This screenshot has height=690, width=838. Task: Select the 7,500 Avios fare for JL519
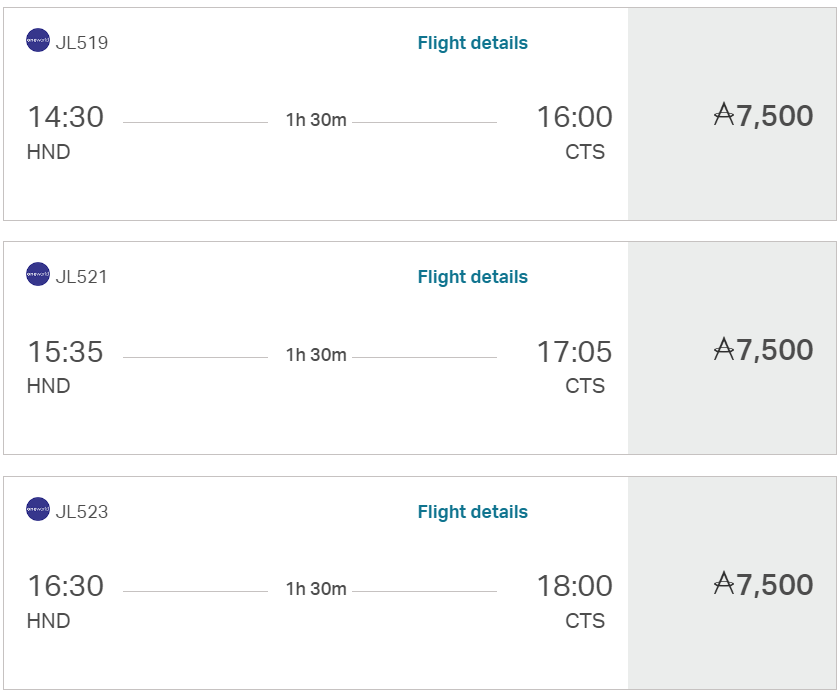(732, 114)
